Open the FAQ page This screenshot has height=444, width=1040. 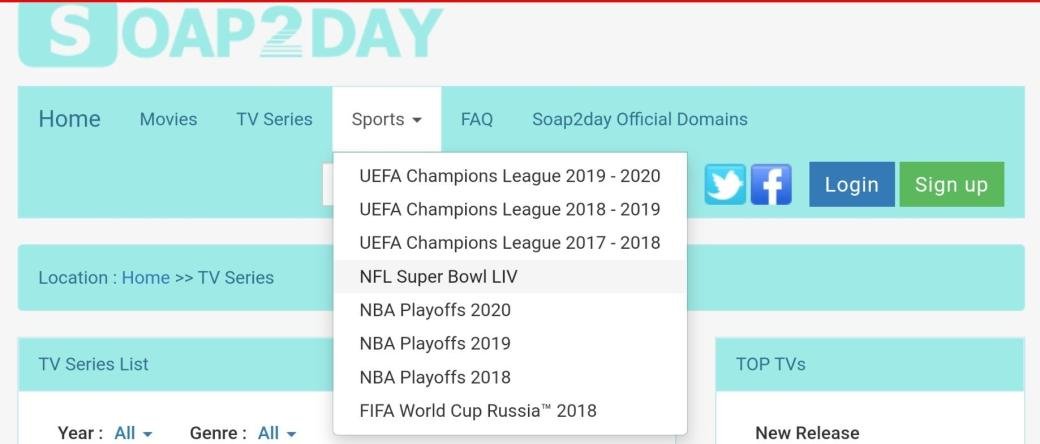477,120
